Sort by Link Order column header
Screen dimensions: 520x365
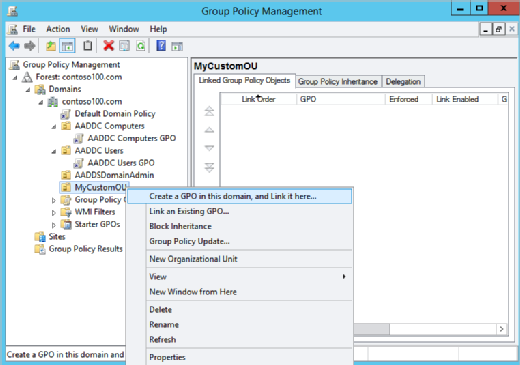258,99
